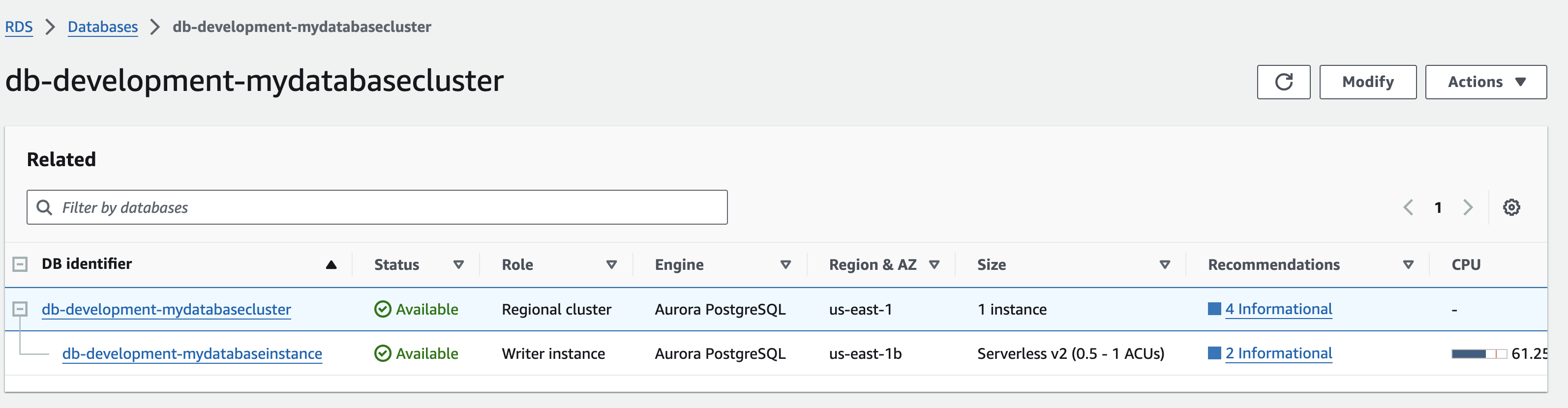Viewport: 1568px width, 408px height.
Task: Click "Writer instance" role cell
Action: pyautogui.click(x=553, y=353)
